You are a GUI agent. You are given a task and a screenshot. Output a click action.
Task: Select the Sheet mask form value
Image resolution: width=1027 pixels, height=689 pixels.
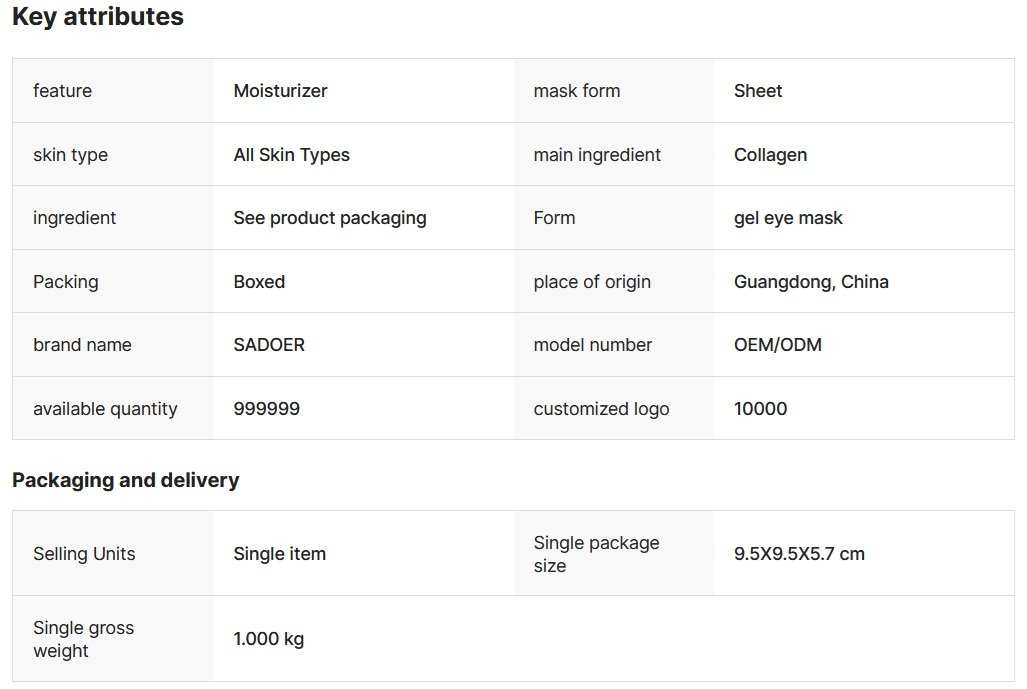758,91
